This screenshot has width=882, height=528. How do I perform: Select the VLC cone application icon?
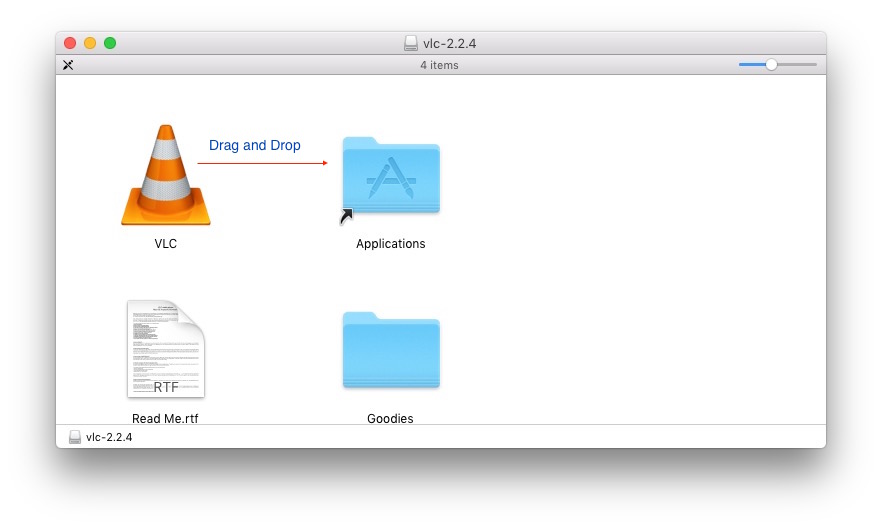[166, 175]
